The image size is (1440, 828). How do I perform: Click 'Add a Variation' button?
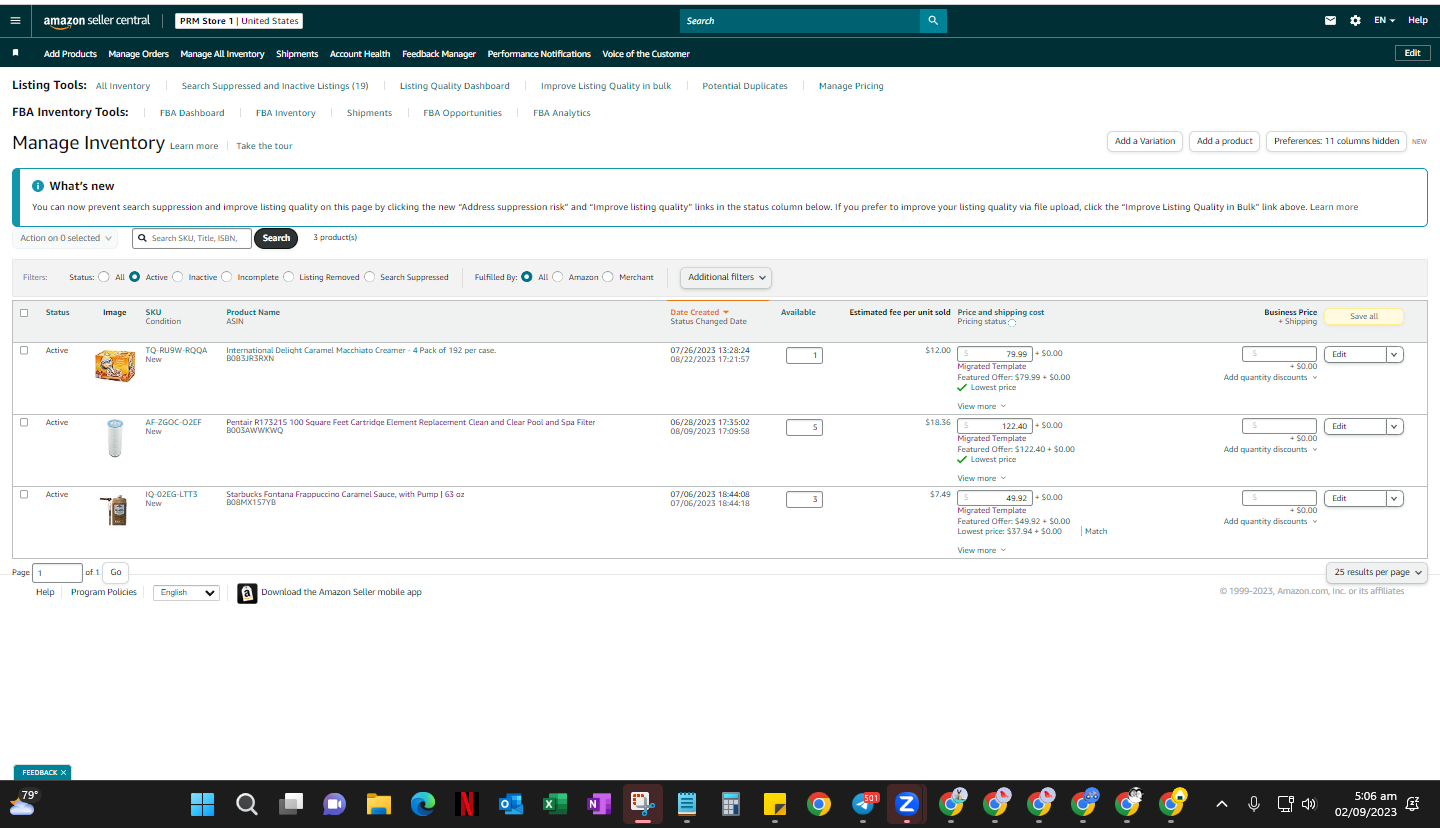coord(1145,141)
